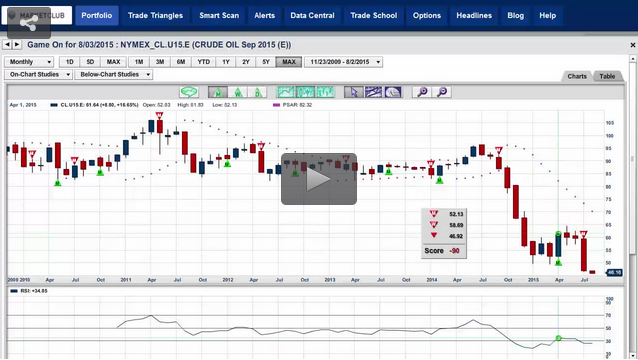Screen dimensions: 638x360
Task: Select the 5Y time range button
Action: click(266, 62)
